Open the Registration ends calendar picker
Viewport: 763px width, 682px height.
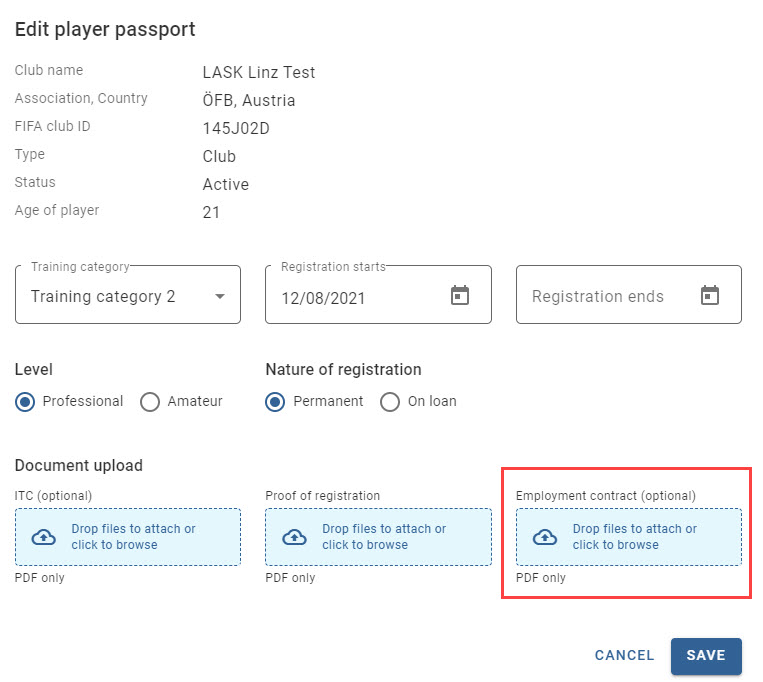[x=709, y=295]
